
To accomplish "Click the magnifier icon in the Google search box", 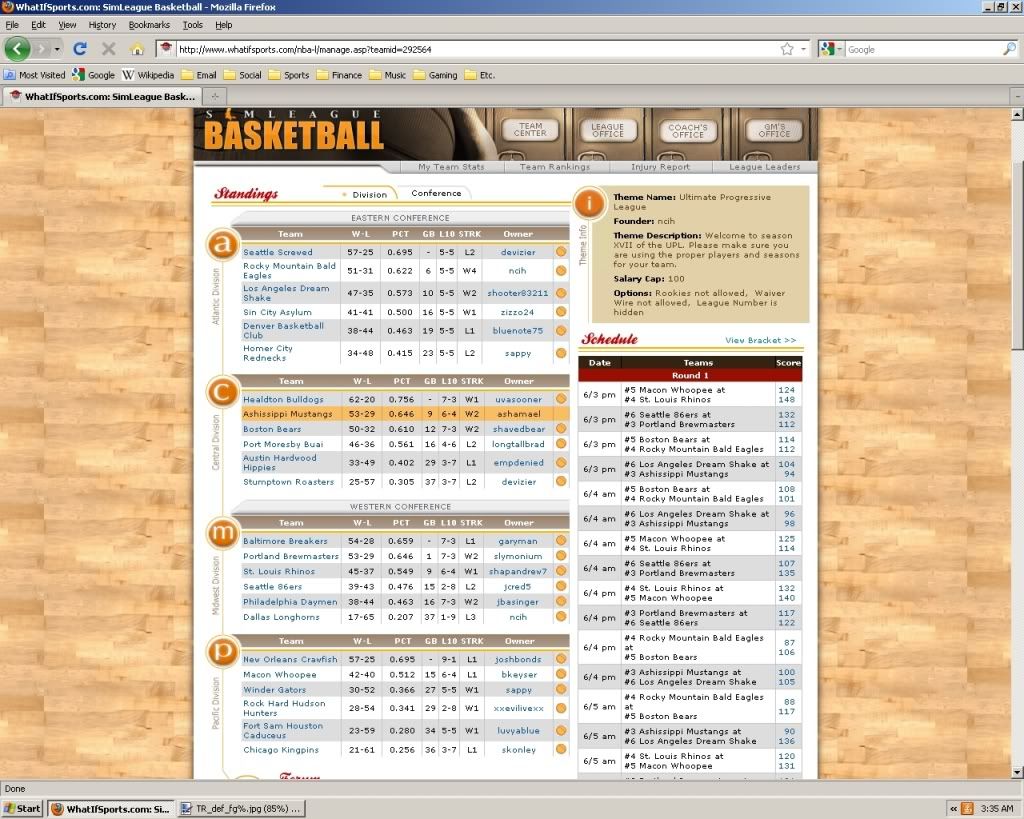I will pos(1009,48).
